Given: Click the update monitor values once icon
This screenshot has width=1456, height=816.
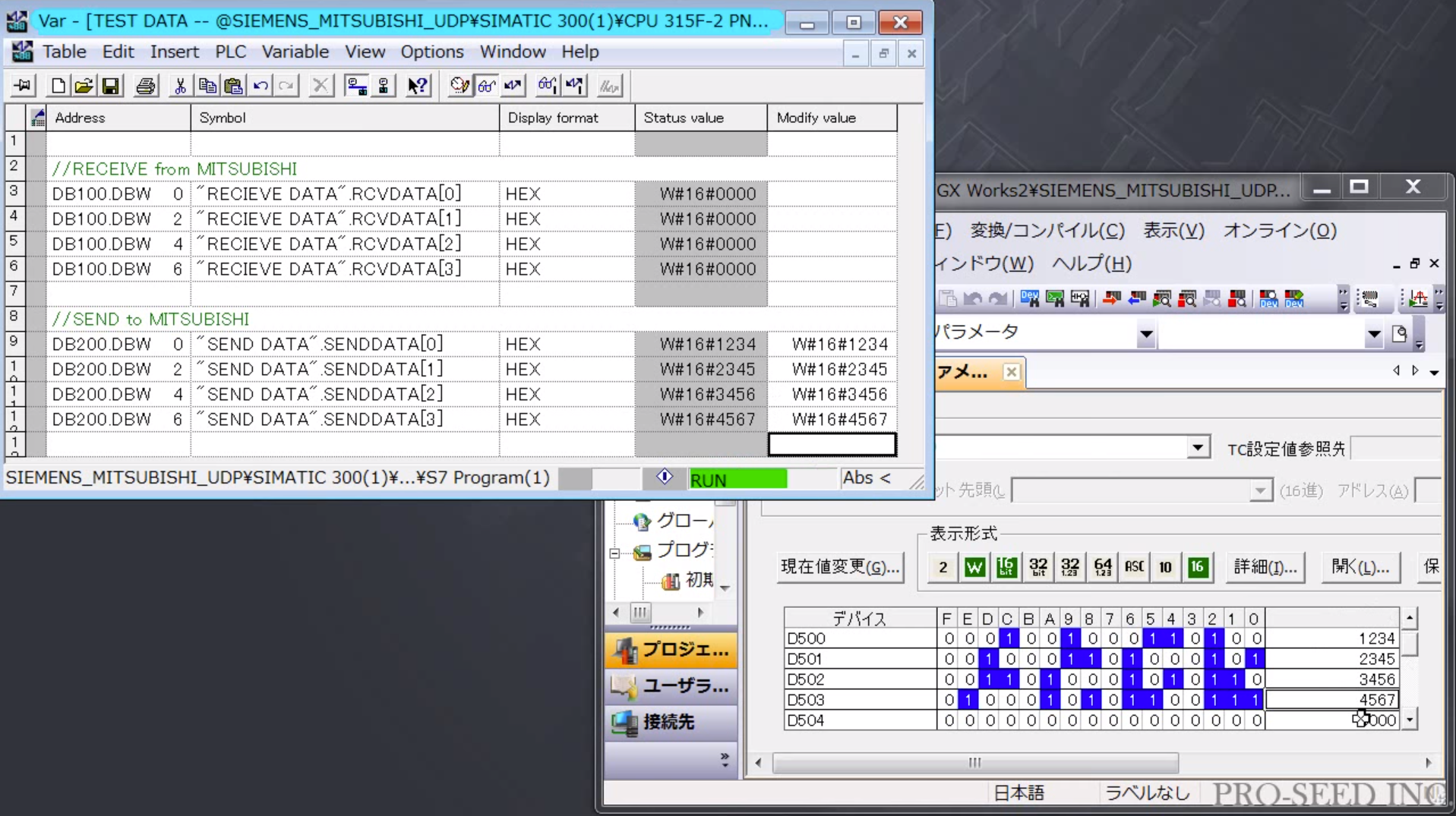Looking at the screenshot, I should click(x=547, y=86).
